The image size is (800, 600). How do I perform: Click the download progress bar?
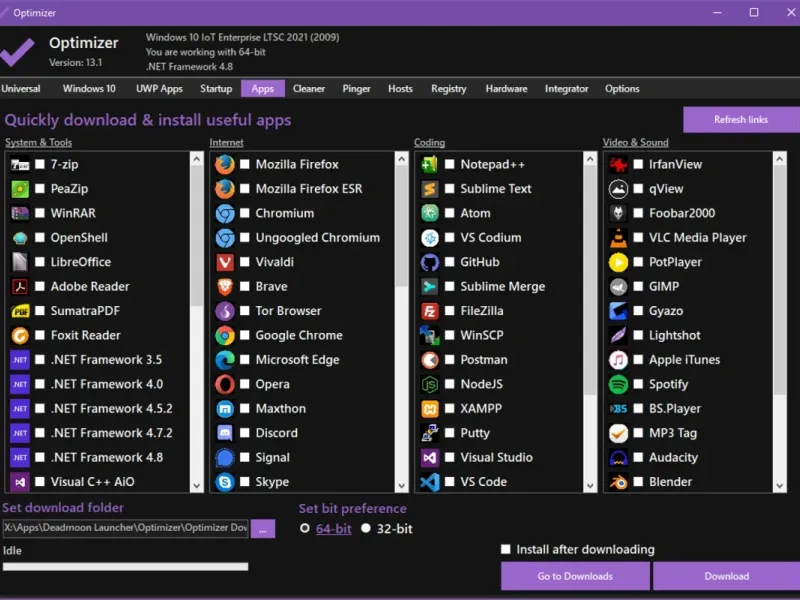click(x=126, y=566)
